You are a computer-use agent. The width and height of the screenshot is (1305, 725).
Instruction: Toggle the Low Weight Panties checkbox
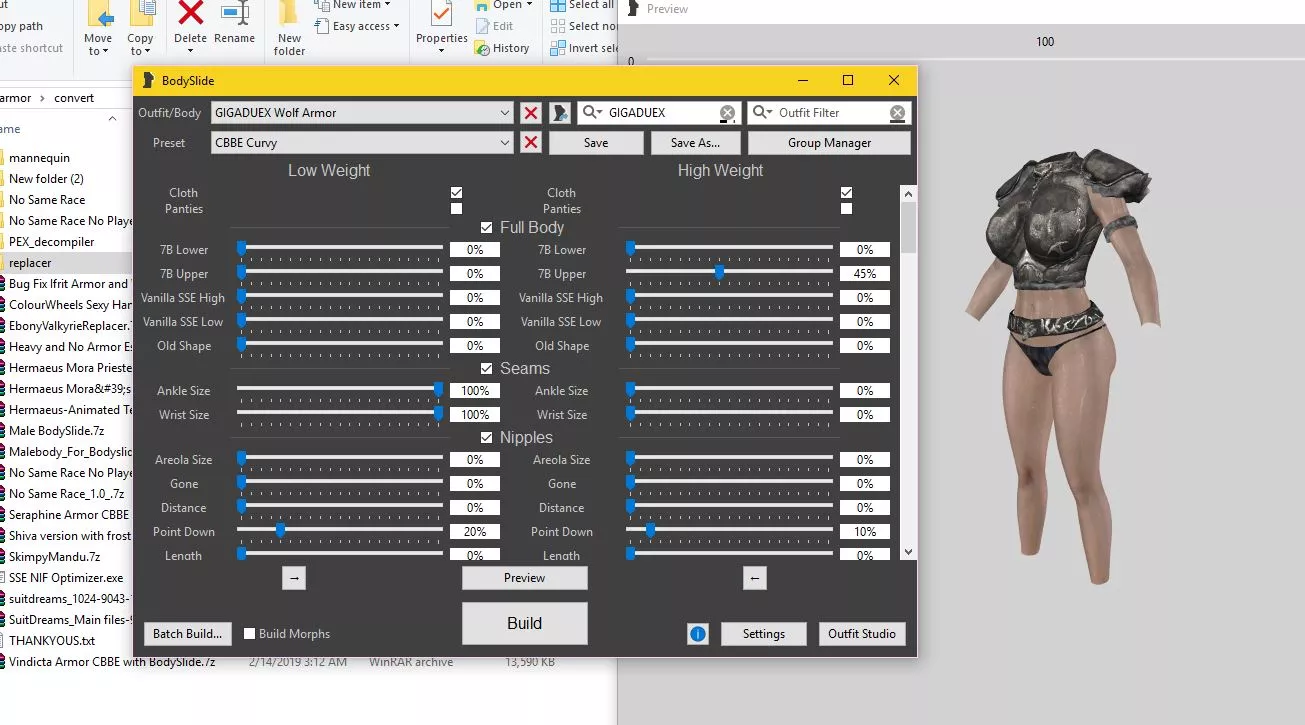pyautogui.click(x=457, y=209)
